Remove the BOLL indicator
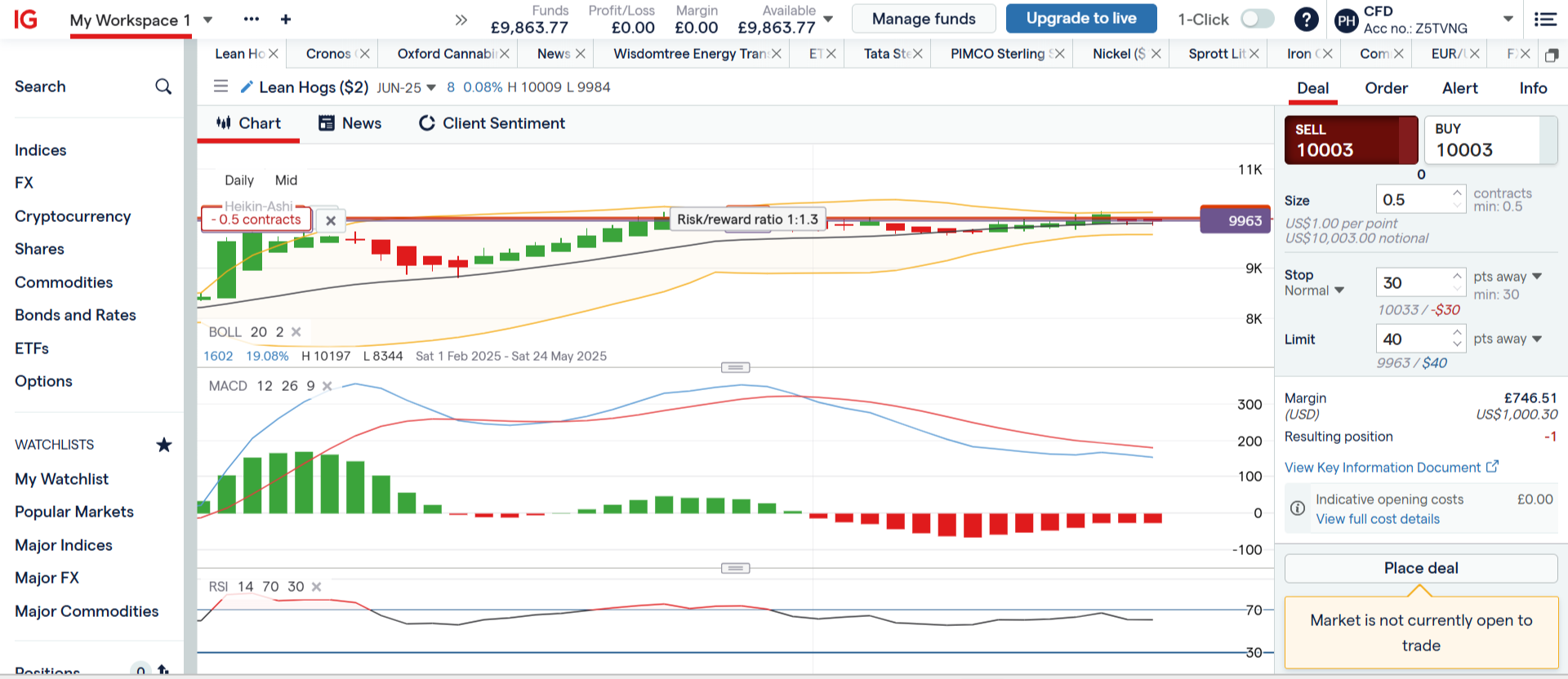Screen dimensions: 1568x679 click(296, 331)
